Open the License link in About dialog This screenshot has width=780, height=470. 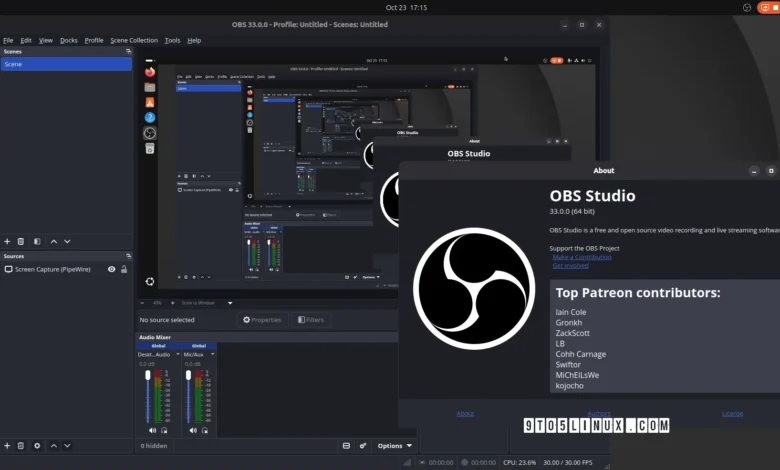(x=732, y=413)
